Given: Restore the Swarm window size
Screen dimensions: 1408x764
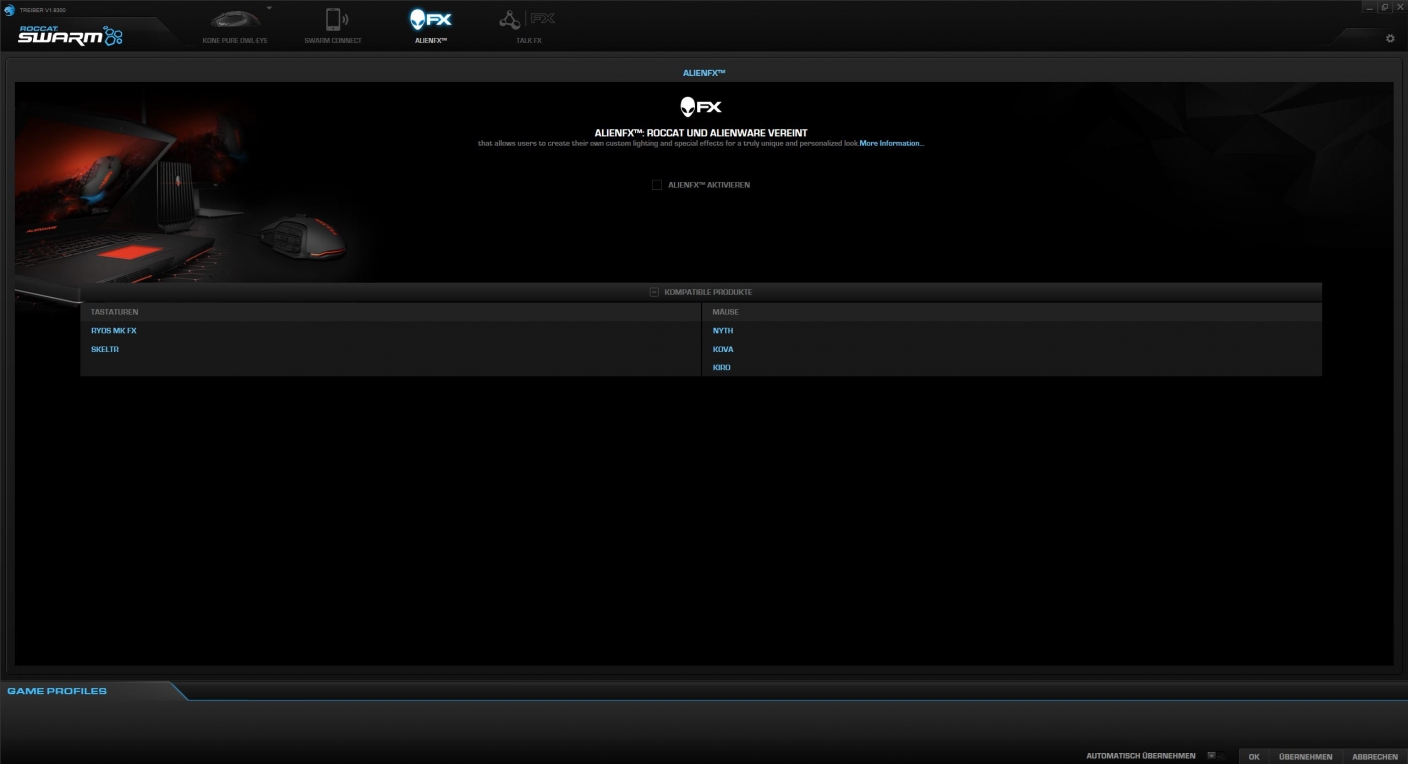Looking at the screenshot, I should coord(1386,7).
